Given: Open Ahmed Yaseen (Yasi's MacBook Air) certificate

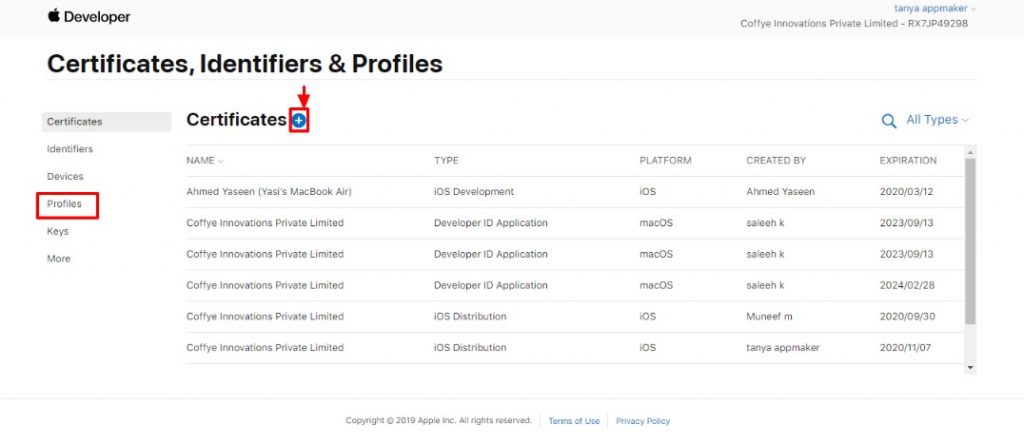Looking at the screenshot, I should point(575,192).
